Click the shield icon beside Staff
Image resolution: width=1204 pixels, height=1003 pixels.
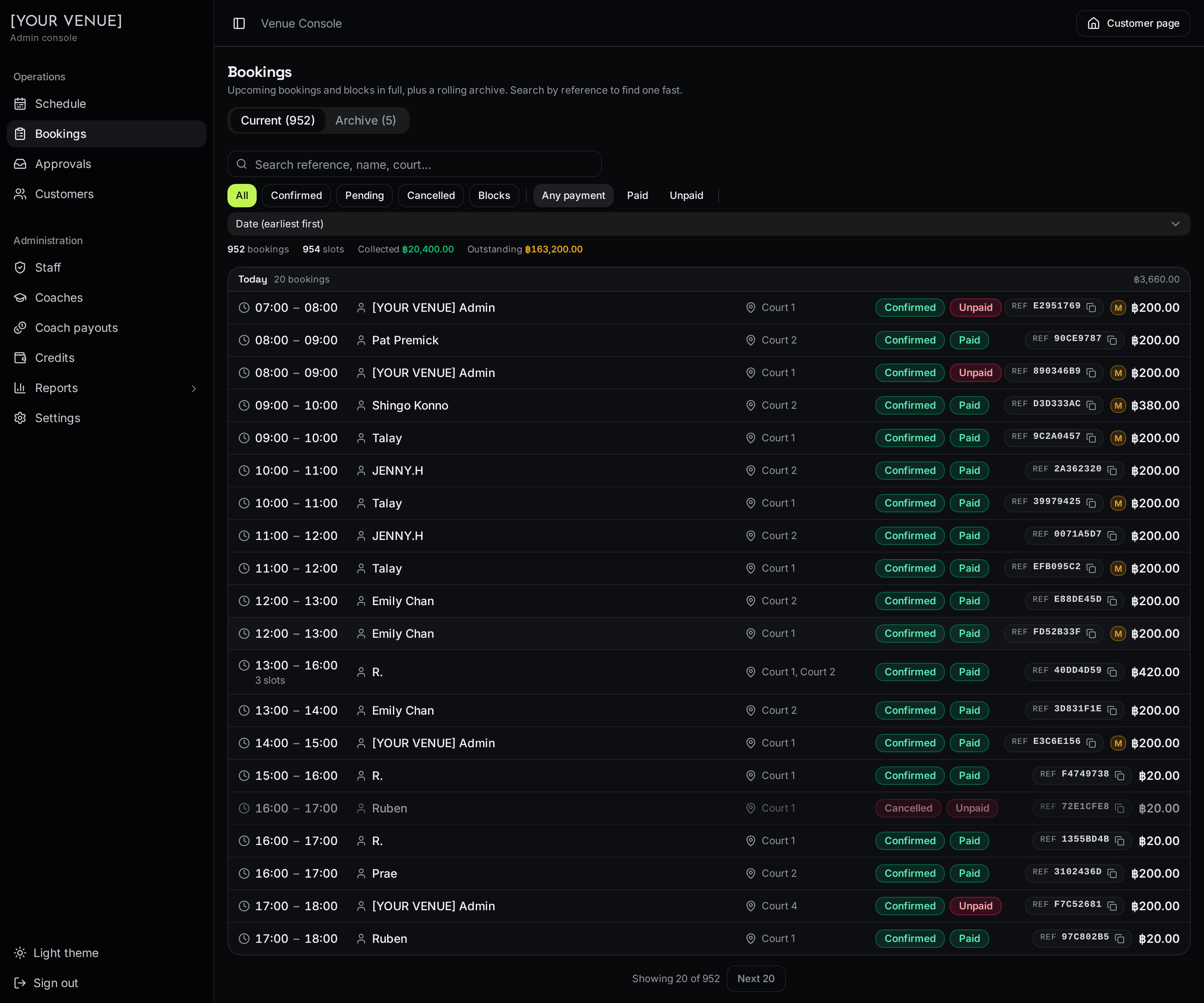[20, 267]
